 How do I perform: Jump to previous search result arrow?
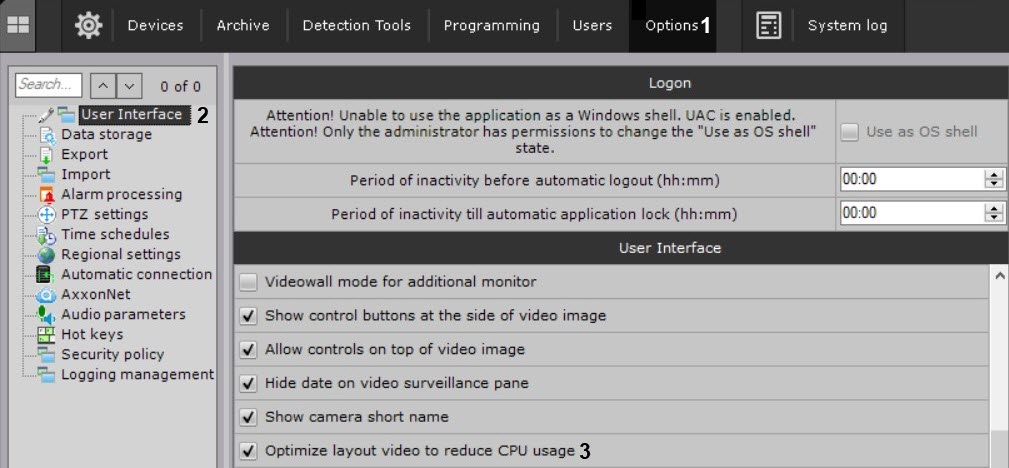[x=102, y=86]
